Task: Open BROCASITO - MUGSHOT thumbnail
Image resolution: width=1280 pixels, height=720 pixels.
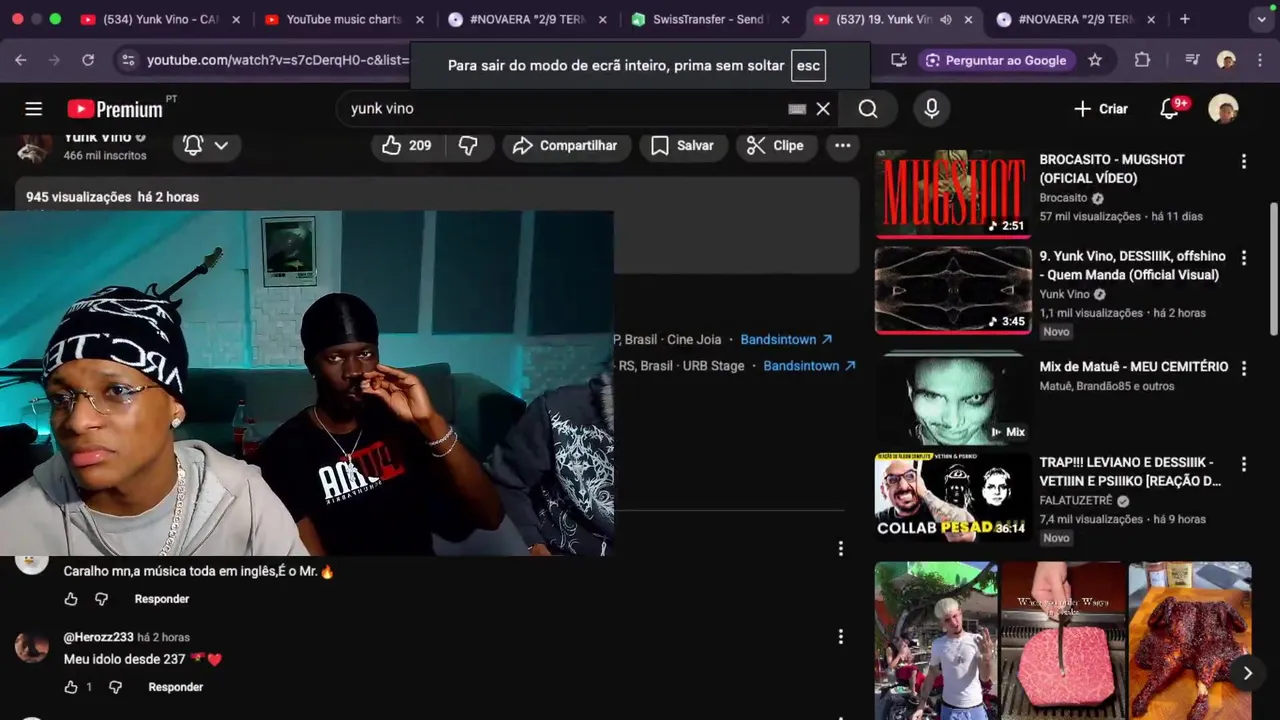Action: [953, 194]
